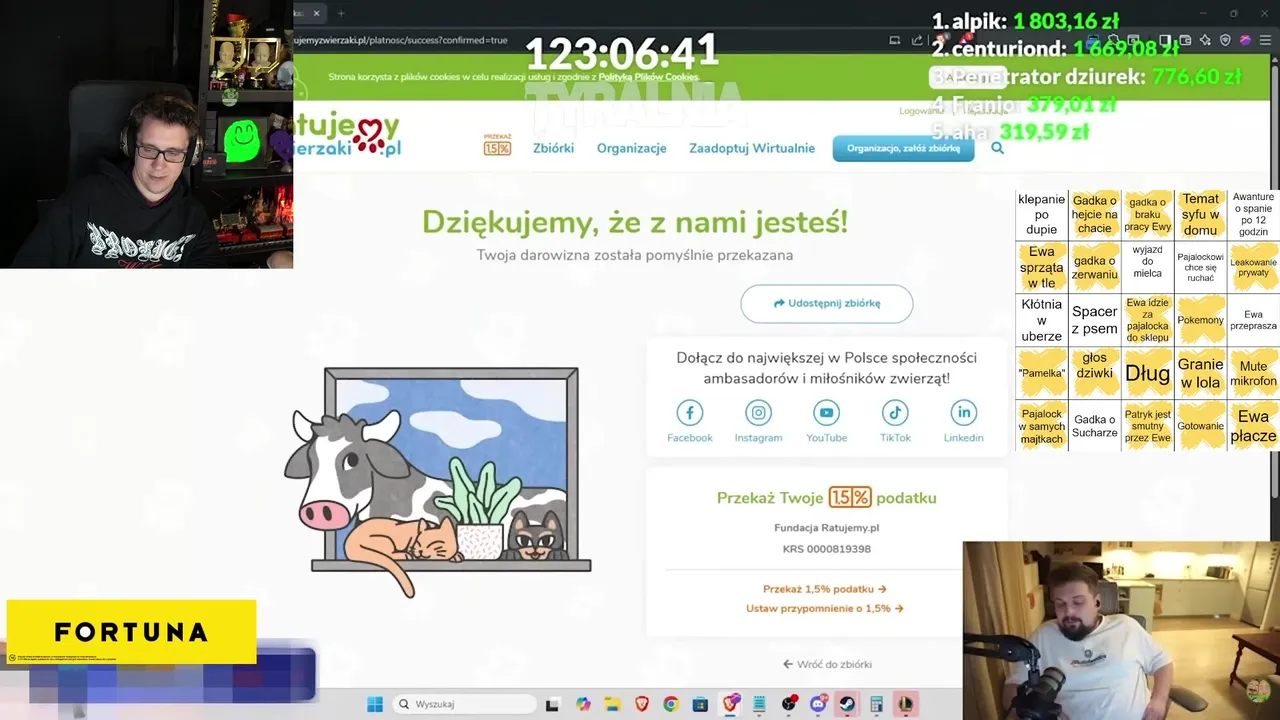Open the Polityka Plików Cookies link
The height and width of the screenshot is (720, 1280).
pos(648,77)
